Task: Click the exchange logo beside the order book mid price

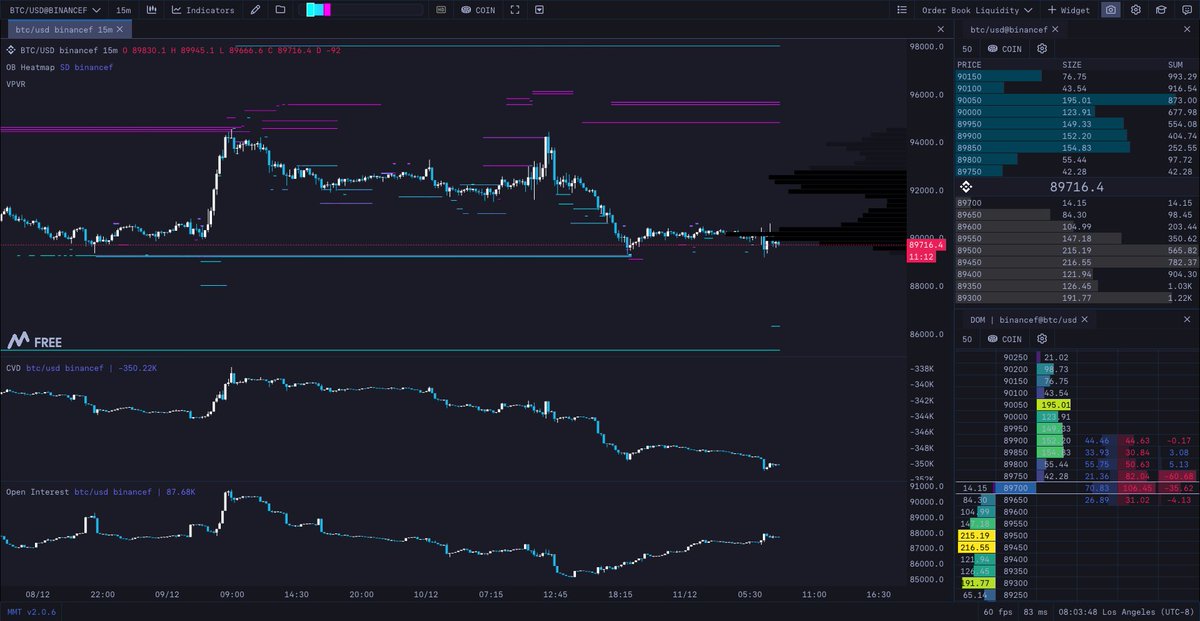Action: (x=966, y=187)
